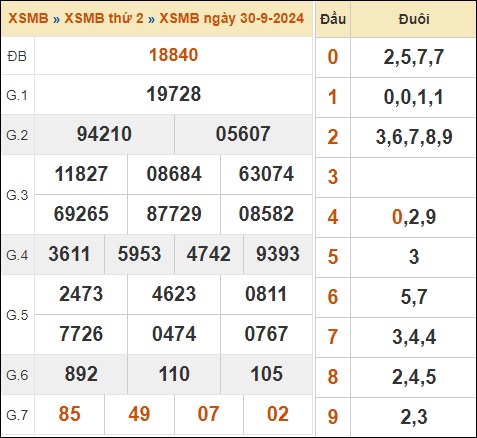The height and width of the screenshot is (438, 477).
Task: Click the G.2 result 94210
Action: click(104, 134)
